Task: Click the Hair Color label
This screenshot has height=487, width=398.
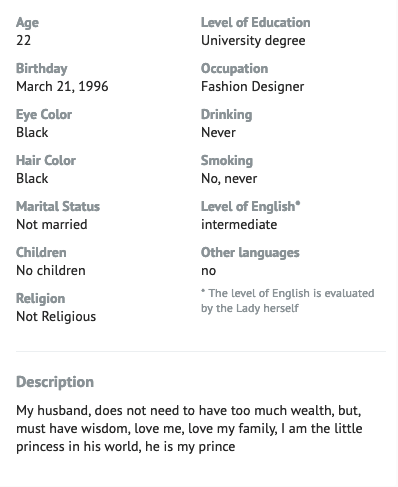Action: [x=46, y=160]
